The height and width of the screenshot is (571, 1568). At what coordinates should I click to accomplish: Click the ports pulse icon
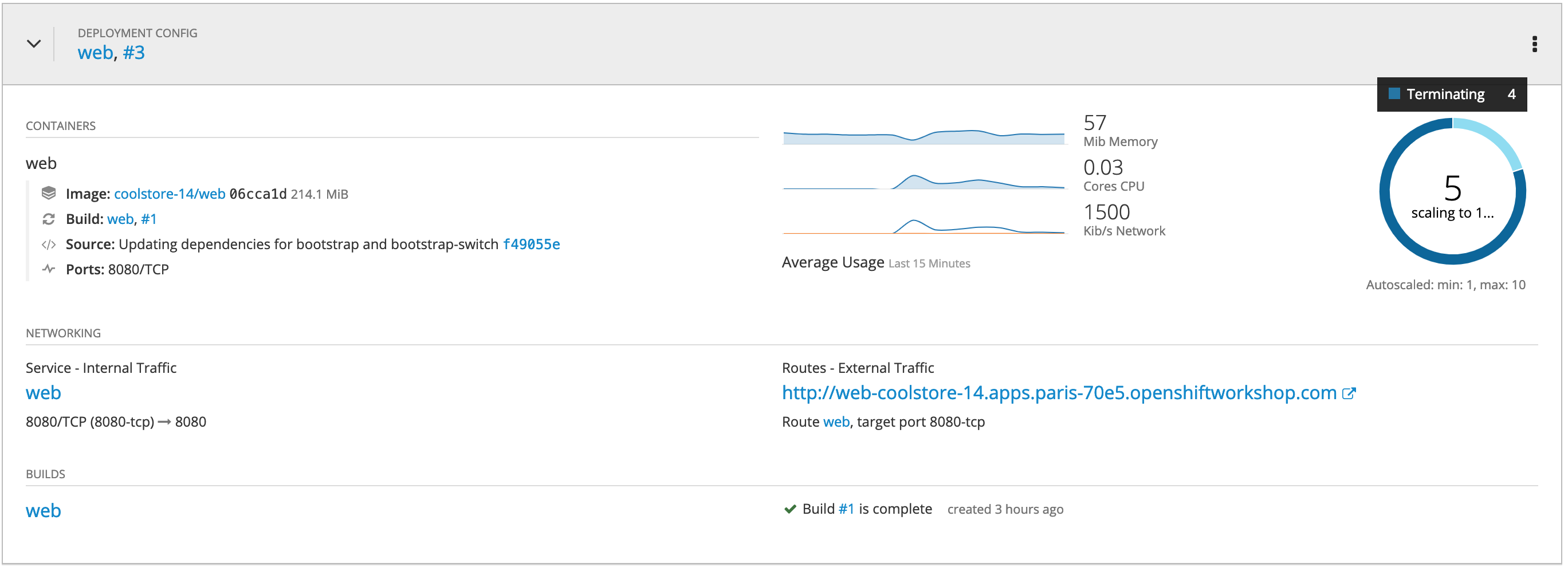click(49, 269)
